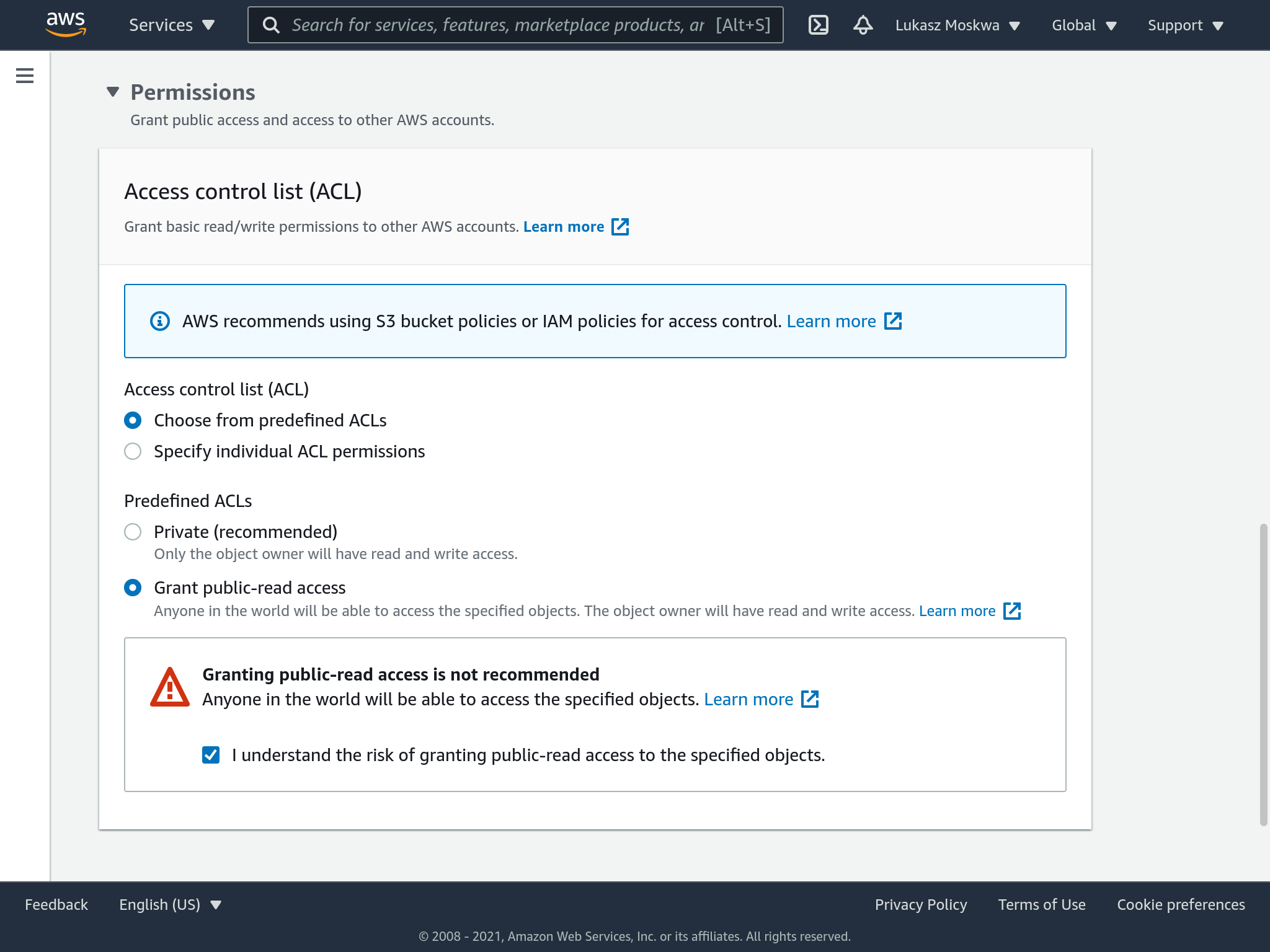The width and height of the screenshot is (1270, 952).
Task: Open the Lukasz Moskwa account dropdown
Action: tap(957, 25)
